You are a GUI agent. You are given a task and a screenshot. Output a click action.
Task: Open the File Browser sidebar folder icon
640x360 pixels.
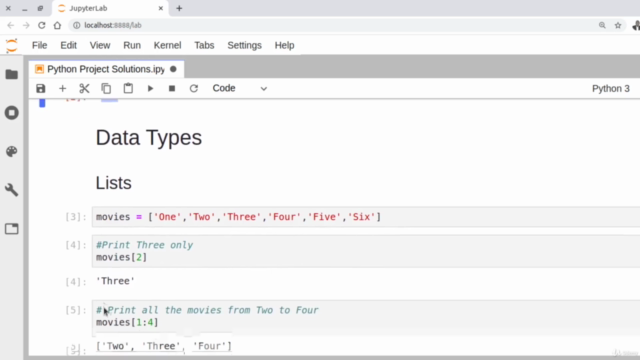point(11,74)
